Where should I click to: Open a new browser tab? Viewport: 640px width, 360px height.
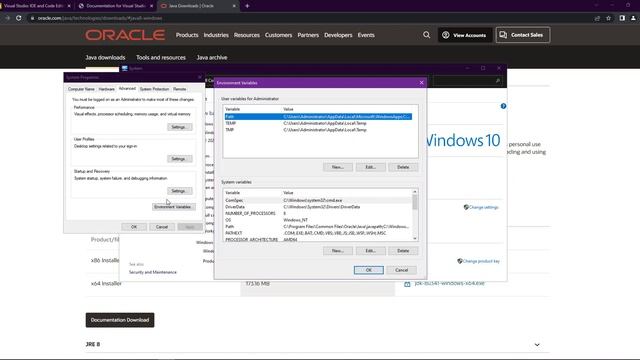click(247, 6)
